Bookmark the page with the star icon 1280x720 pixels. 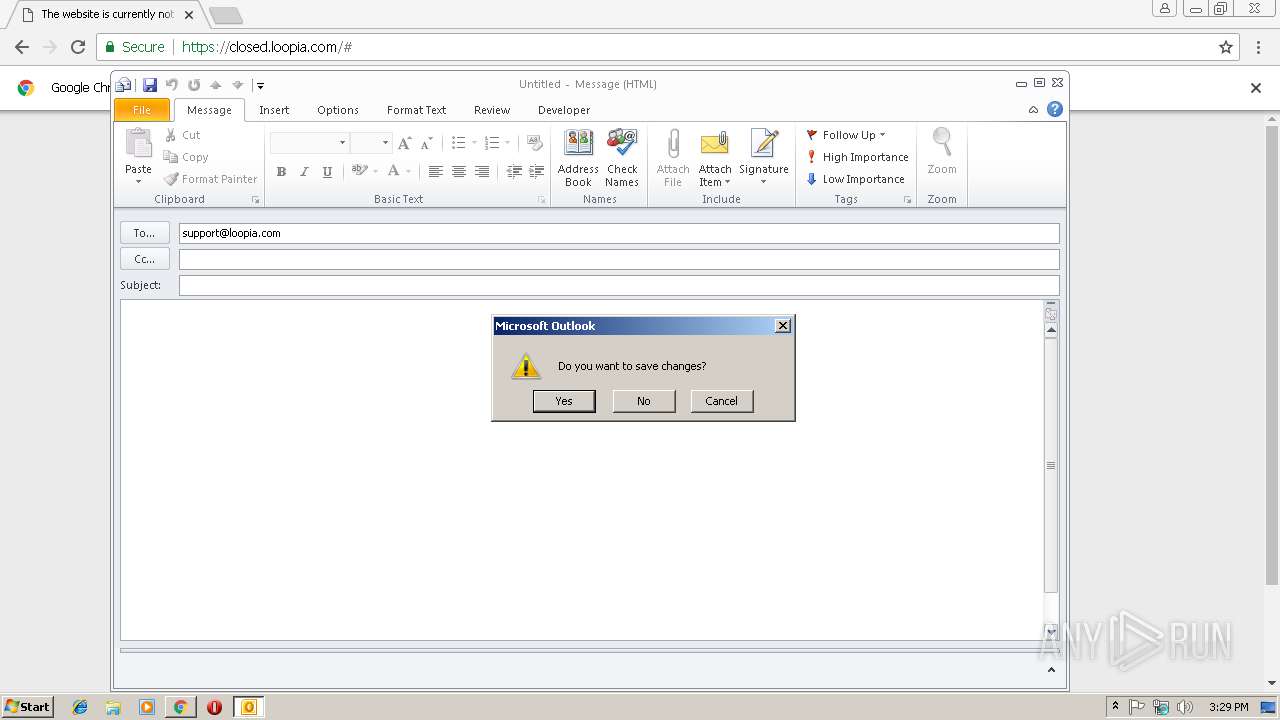[1226, 47]
